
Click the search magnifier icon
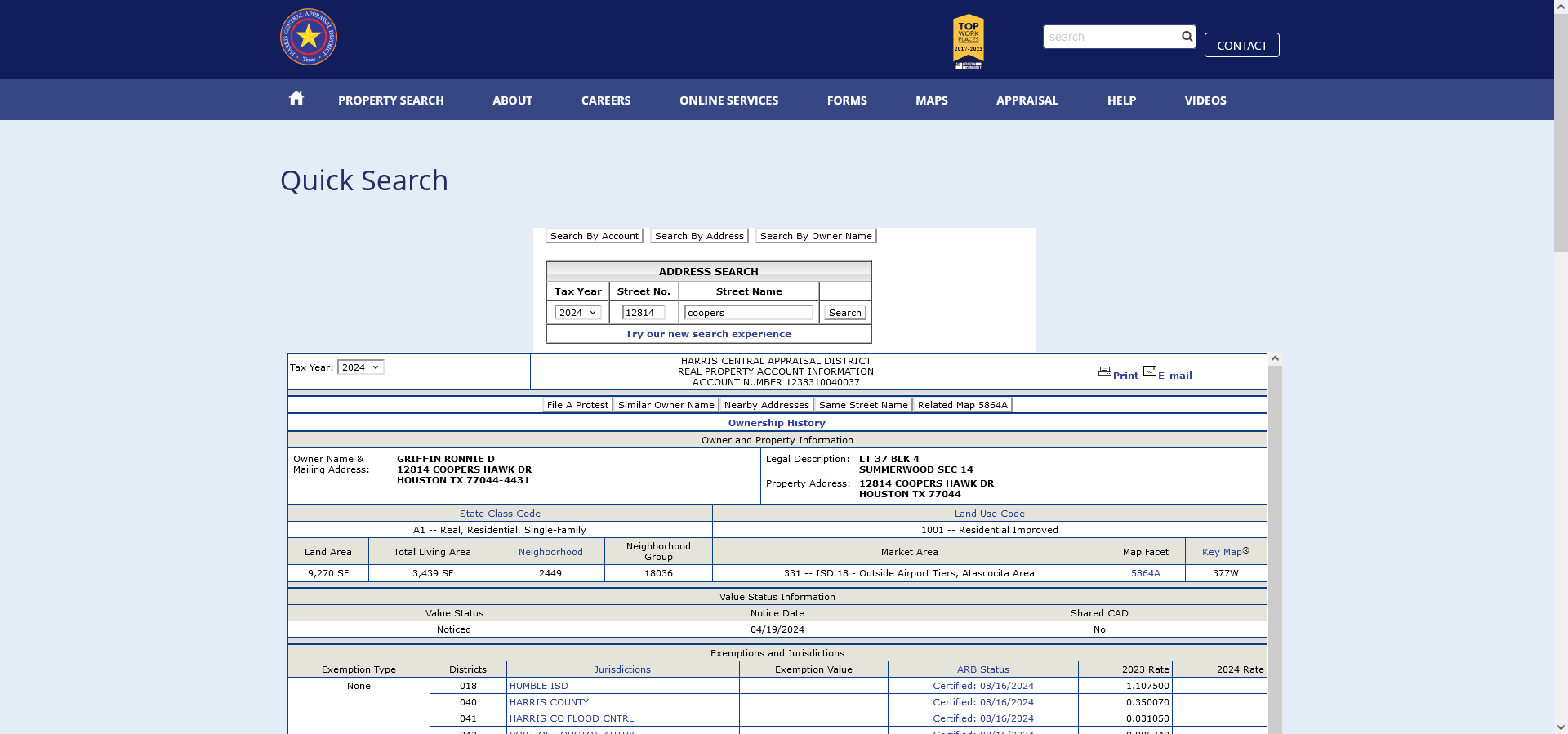pos(1187,37)
